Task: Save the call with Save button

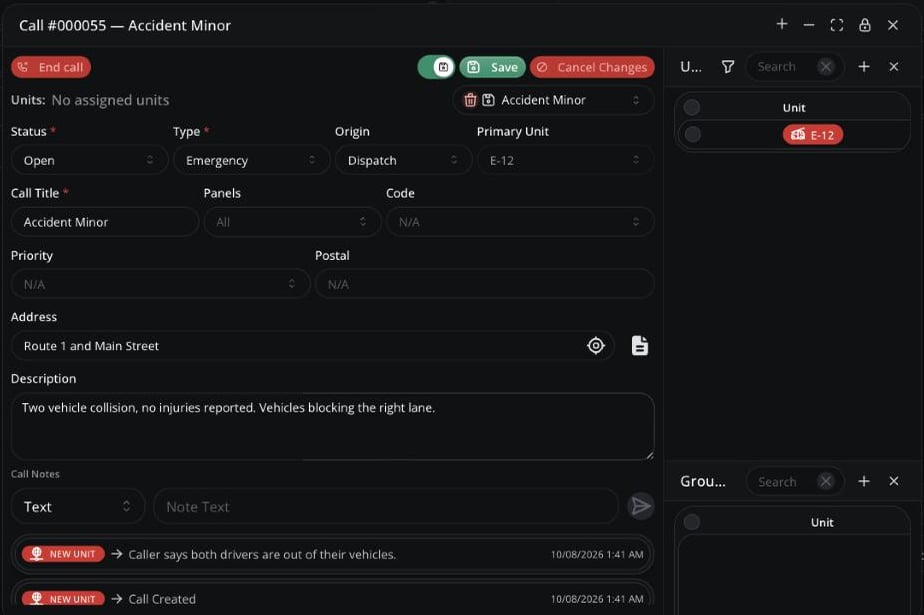Action: click(x=492, y=67)
